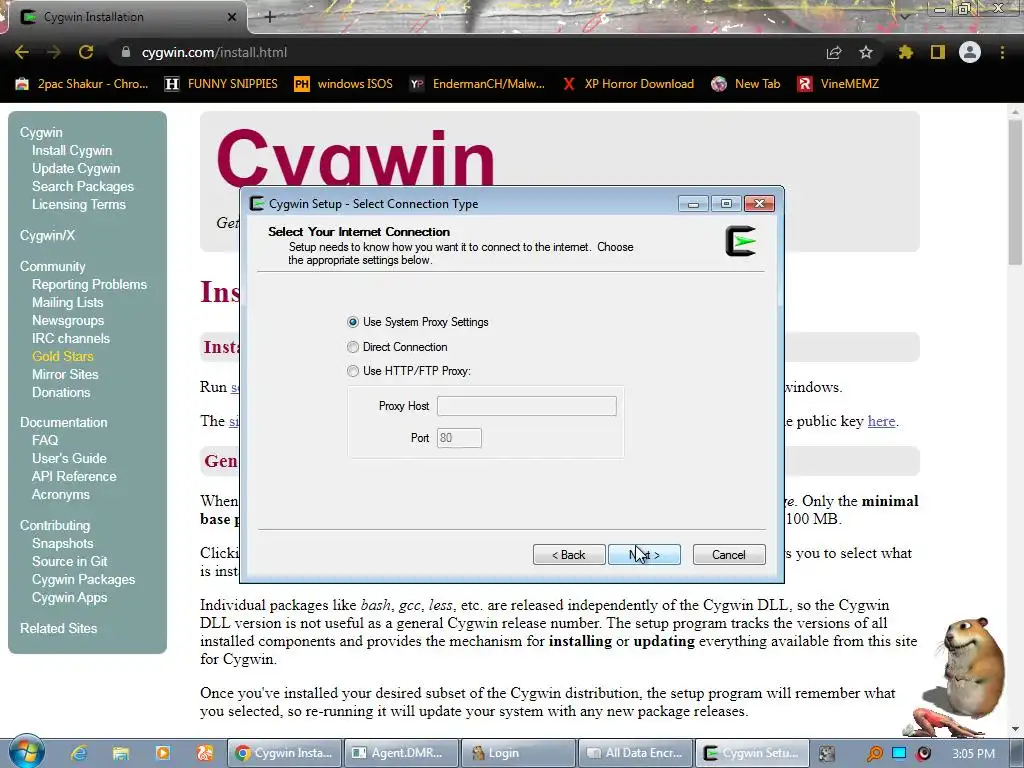Click the Cygwin Setup title bar icon
This screenshot has height=768, width=1024.
(257, 204)
